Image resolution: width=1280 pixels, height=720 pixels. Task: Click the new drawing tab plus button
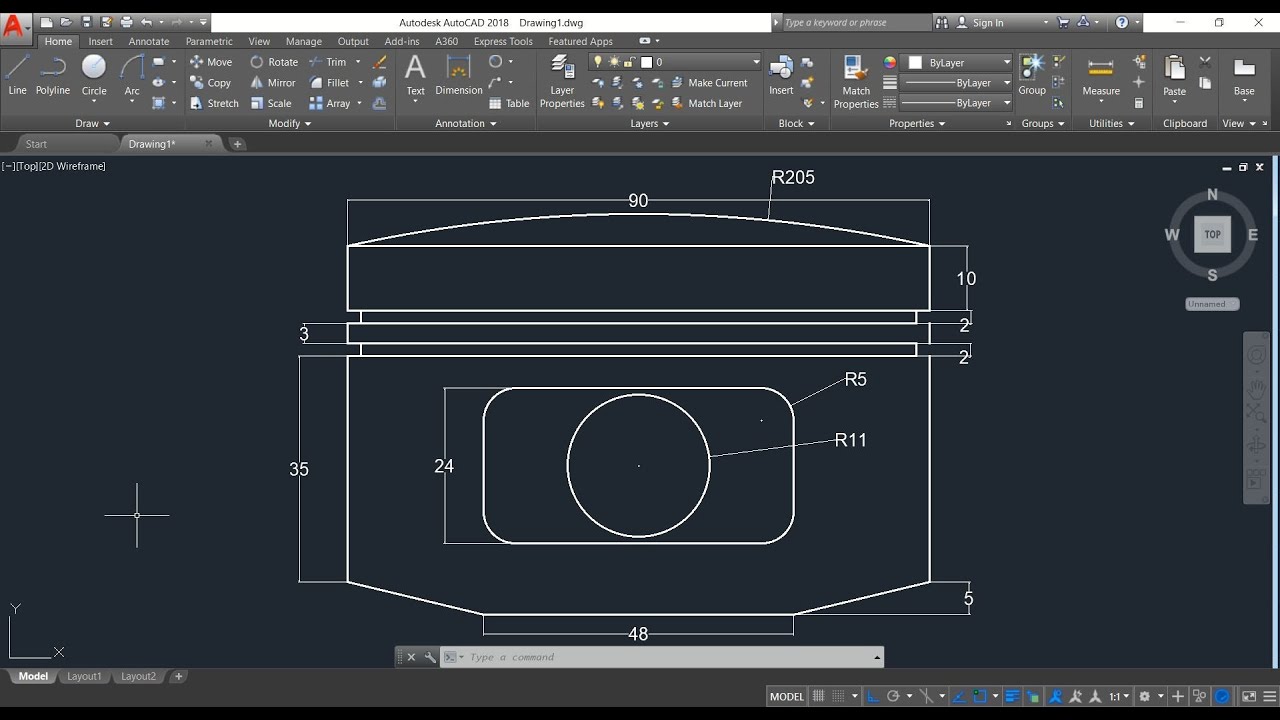(237, 144)
